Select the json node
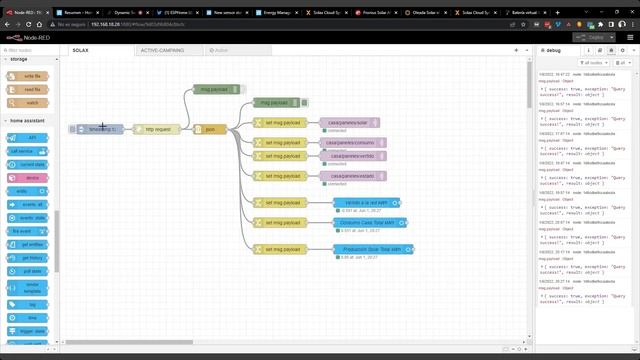This screenshot has height=360, width=640. pos(210,129)
